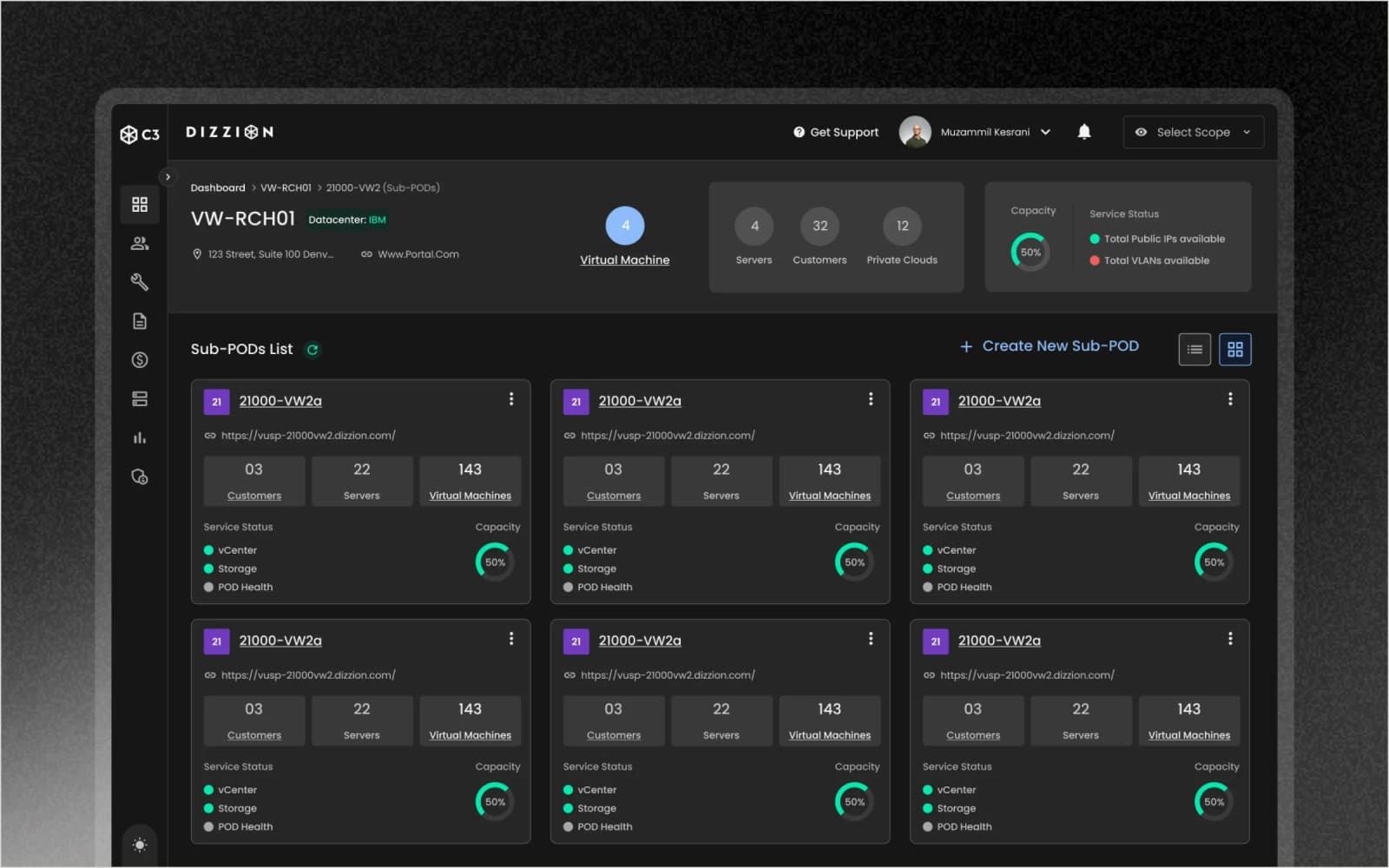
Task: Click Create New Sub-POD
Action: tap(1050, 346)
